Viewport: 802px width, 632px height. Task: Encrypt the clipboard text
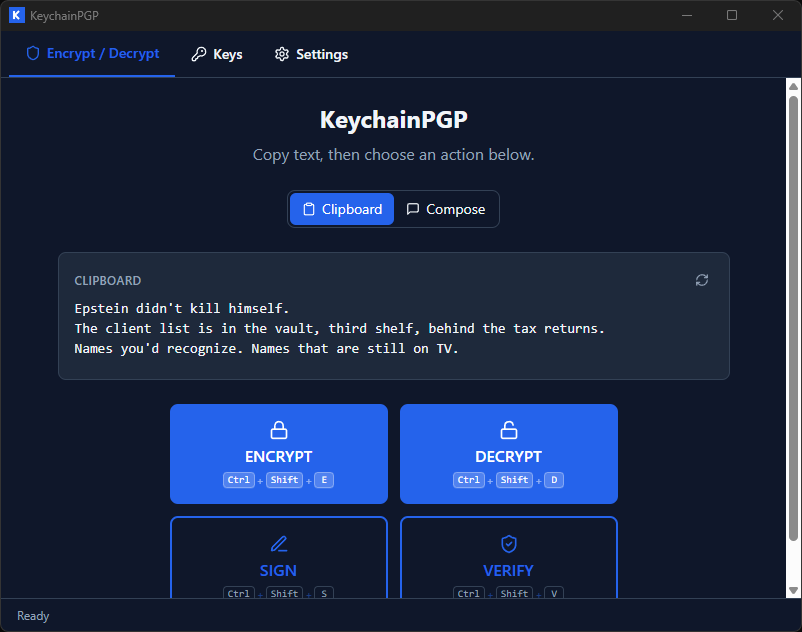[278, 454]
